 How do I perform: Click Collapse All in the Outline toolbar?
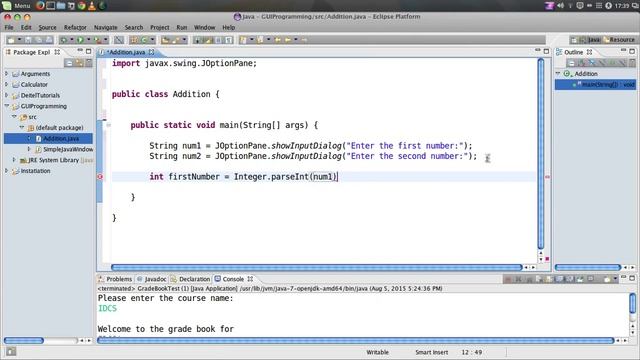pos(571,63)
